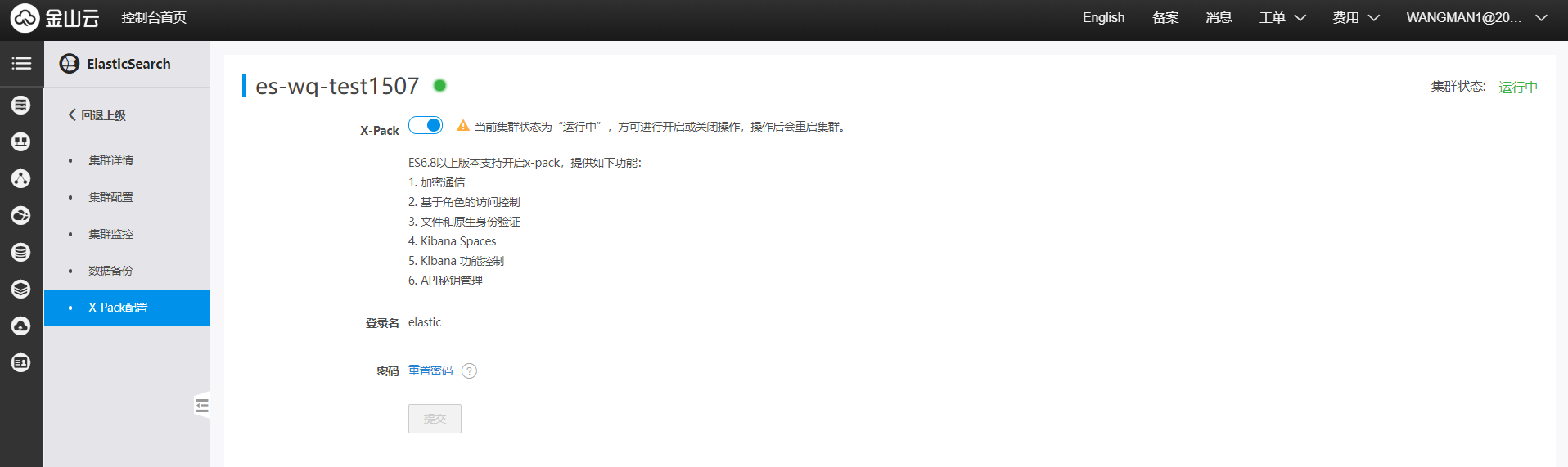Click the feature line 4. Kibana Spaces

coord(453,241)
